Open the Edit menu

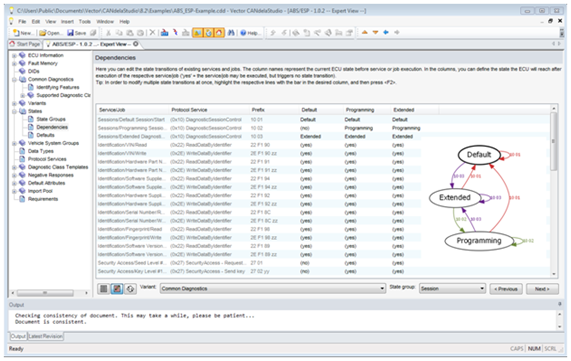36,21
